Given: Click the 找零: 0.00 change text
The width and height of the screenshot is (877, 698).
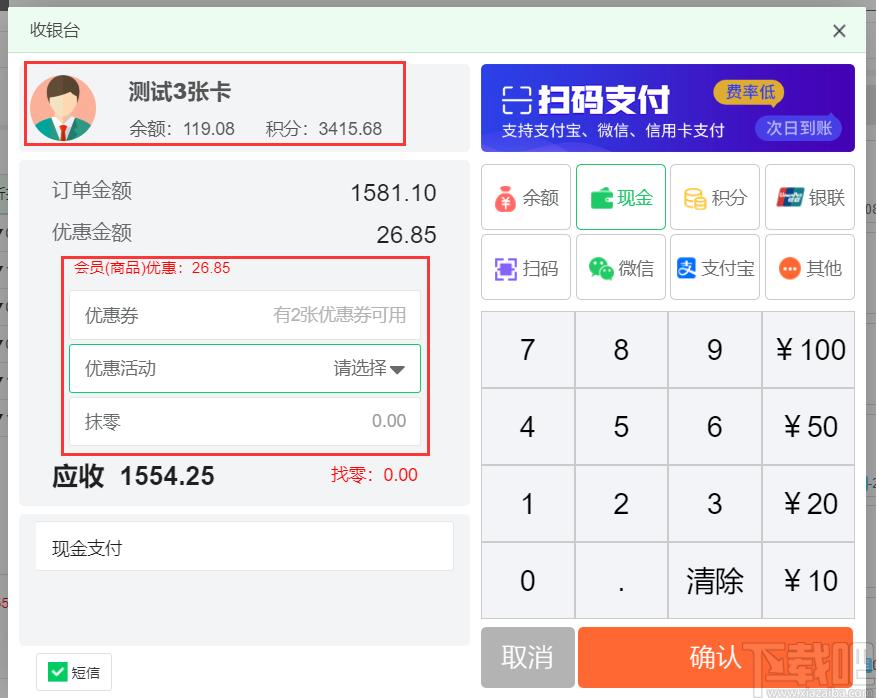Looking at the screenshot, I should pos(374,475).
